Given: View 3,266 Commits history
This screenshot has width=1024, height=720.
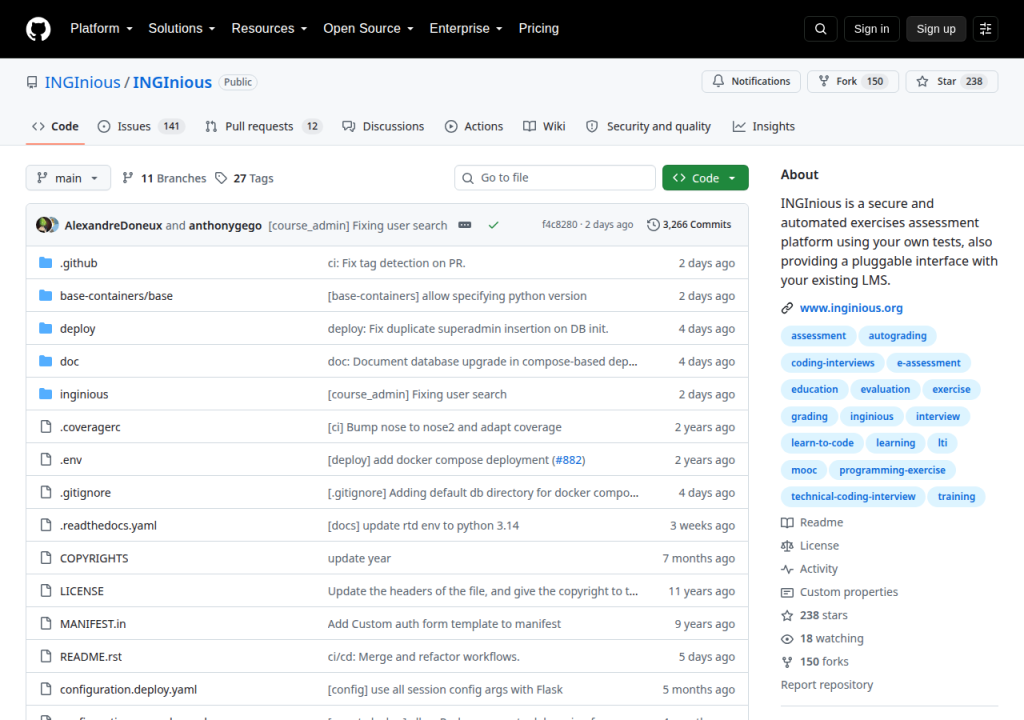Looking at the screenshot, I should pyautogui.click(x=689, y=225).
